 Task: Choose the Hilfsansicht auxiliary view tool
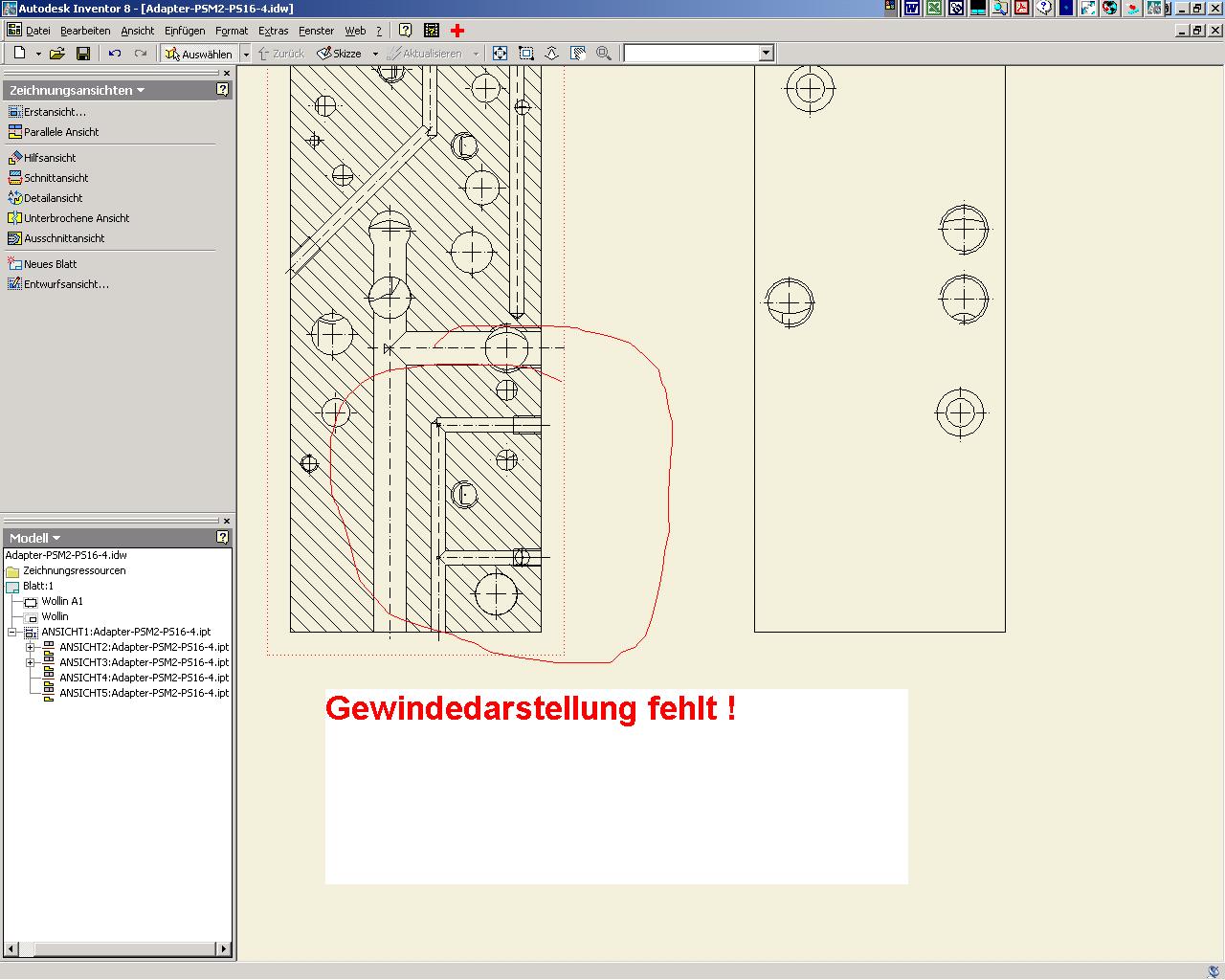click(x=50, y=158)
